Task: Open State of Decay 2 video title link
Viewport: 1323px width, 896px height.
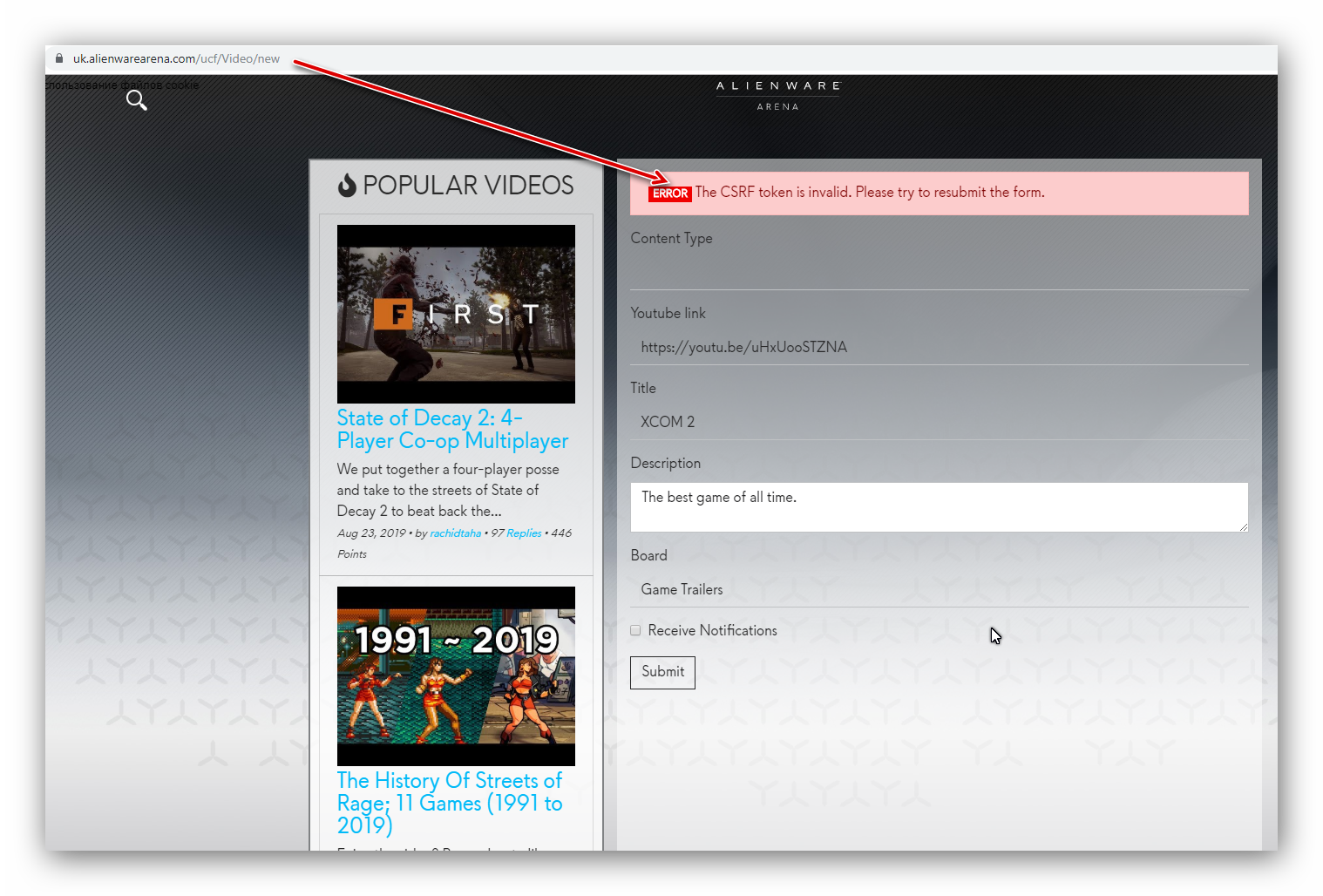Action: [452, 430]
